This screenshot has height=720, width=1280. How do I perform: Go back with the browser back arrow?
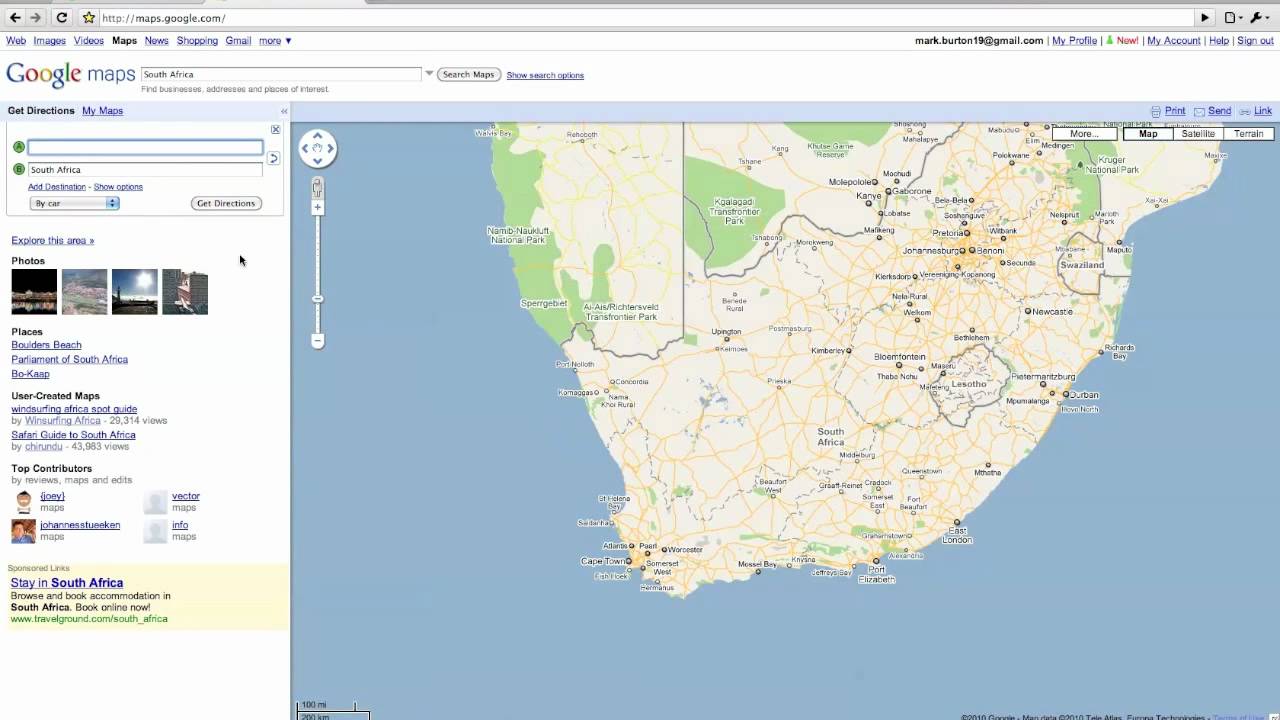15,17
